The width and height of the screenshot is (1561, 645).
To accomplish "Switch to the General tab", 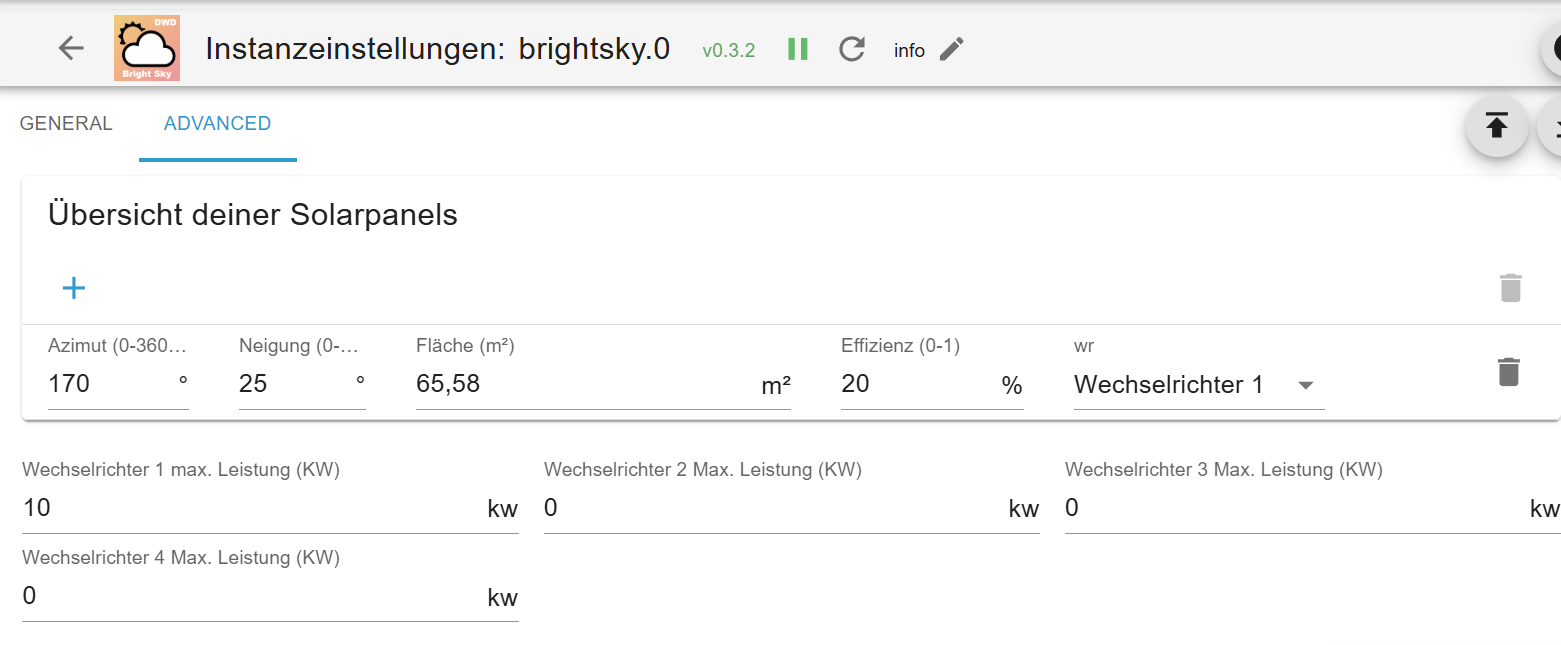I will coord(66,124).
